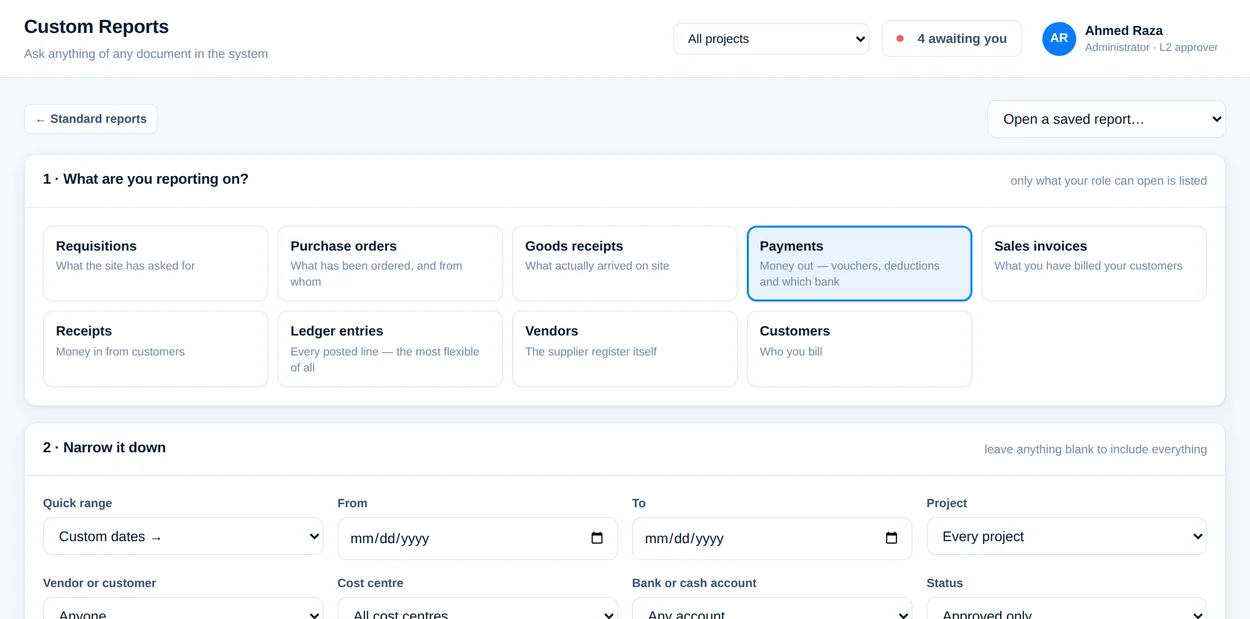
Task: Open the Vendor or customer dropdown
Action: pos(183,609)
